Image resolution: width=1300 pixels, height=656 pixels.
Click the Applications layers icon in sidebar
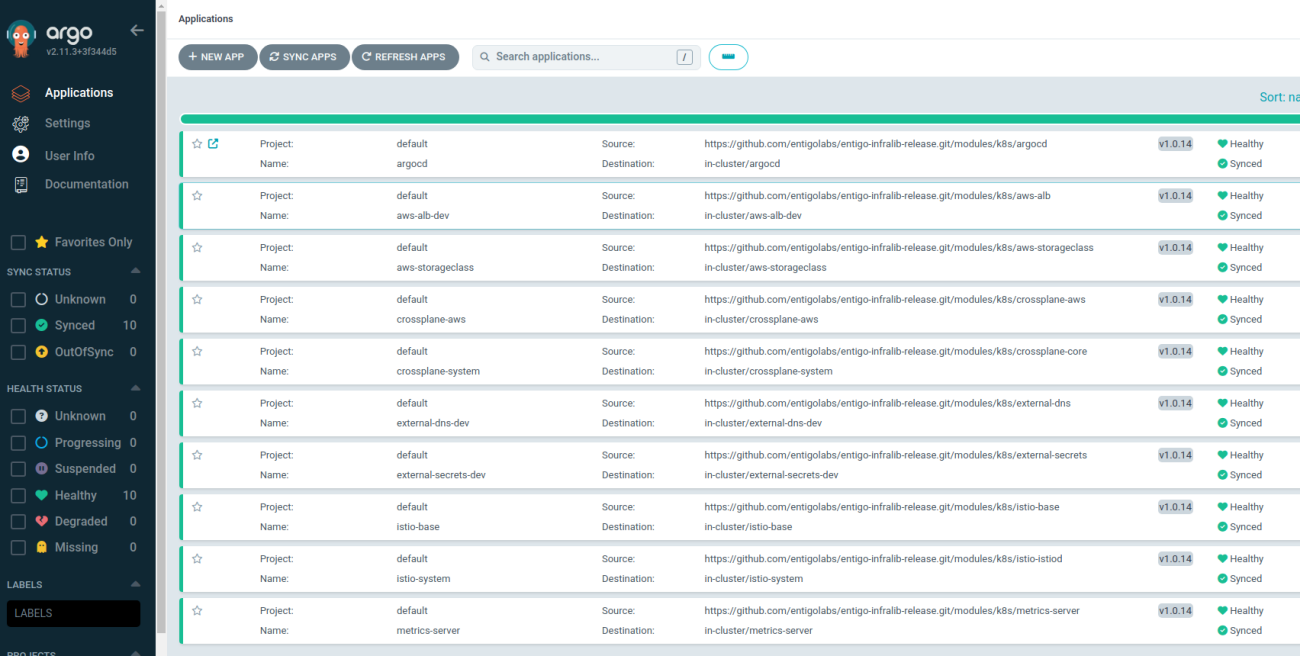[20, 93]
